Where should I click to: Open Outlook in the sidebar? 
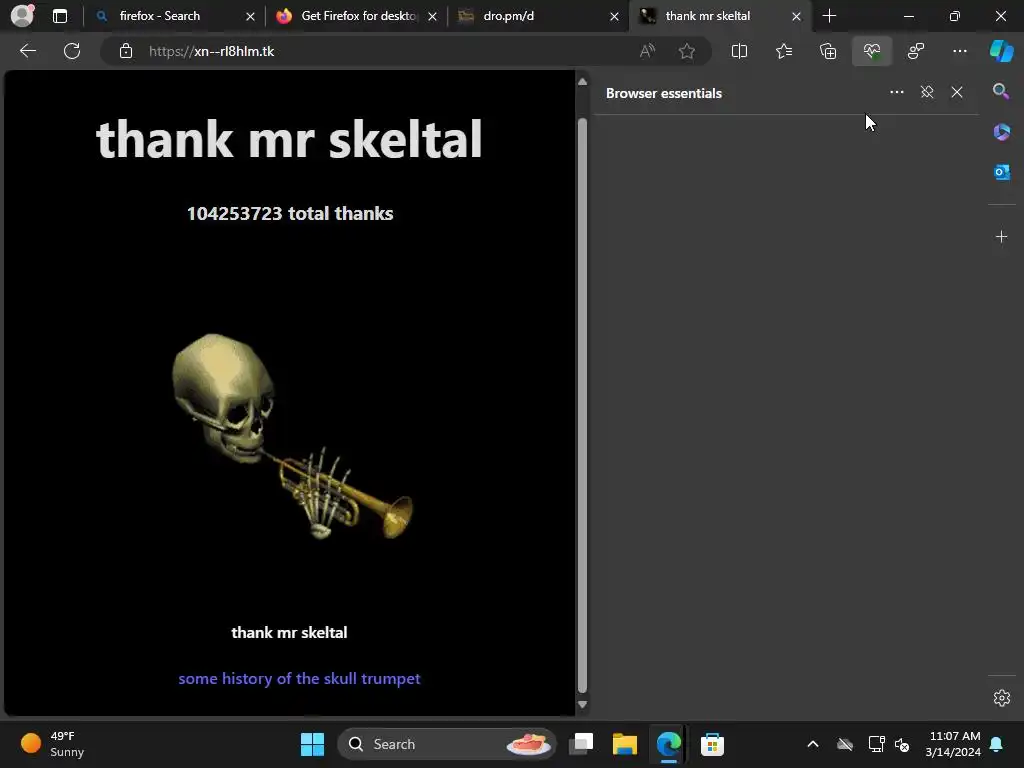(1001, 172)
